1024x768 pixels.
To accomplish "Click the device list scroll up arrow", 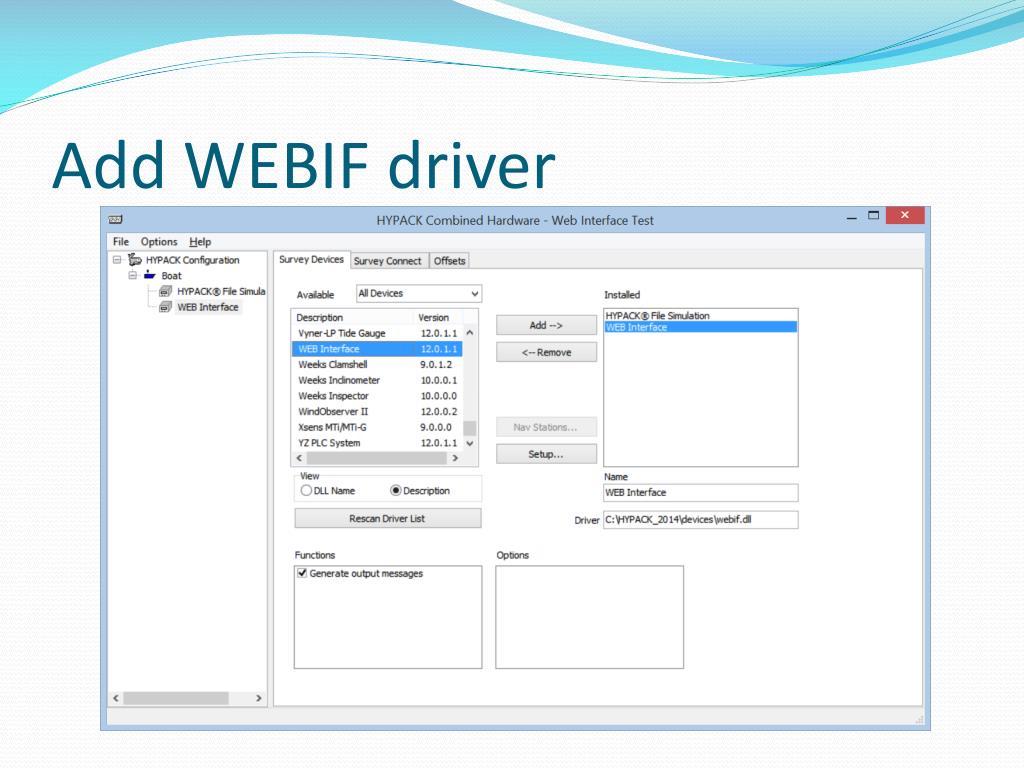I will pyautogui.click(x=470, y=333).
